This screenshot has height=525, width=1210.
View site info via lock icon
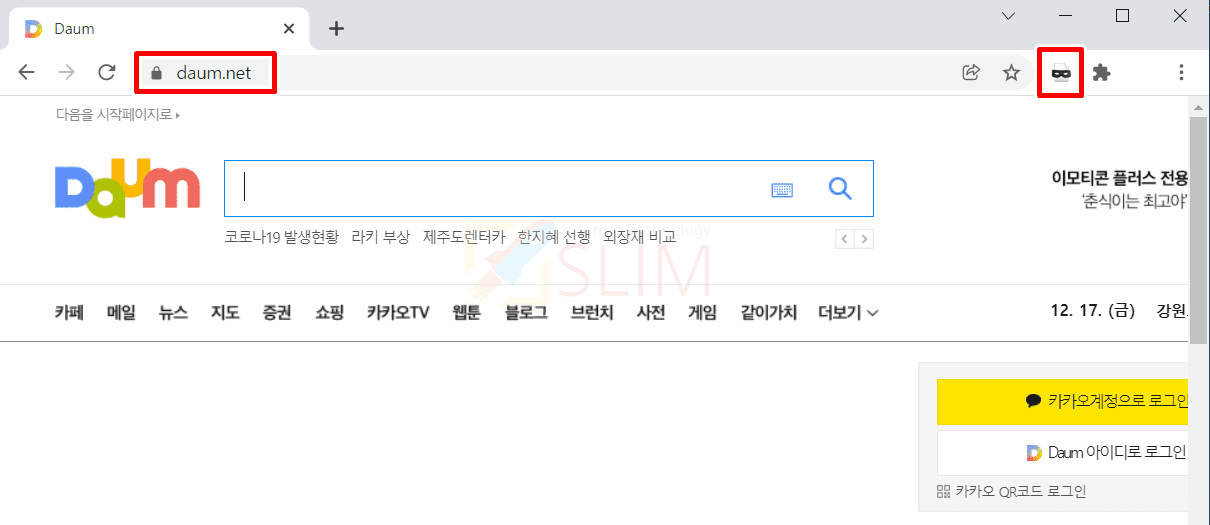click(155, 73)
